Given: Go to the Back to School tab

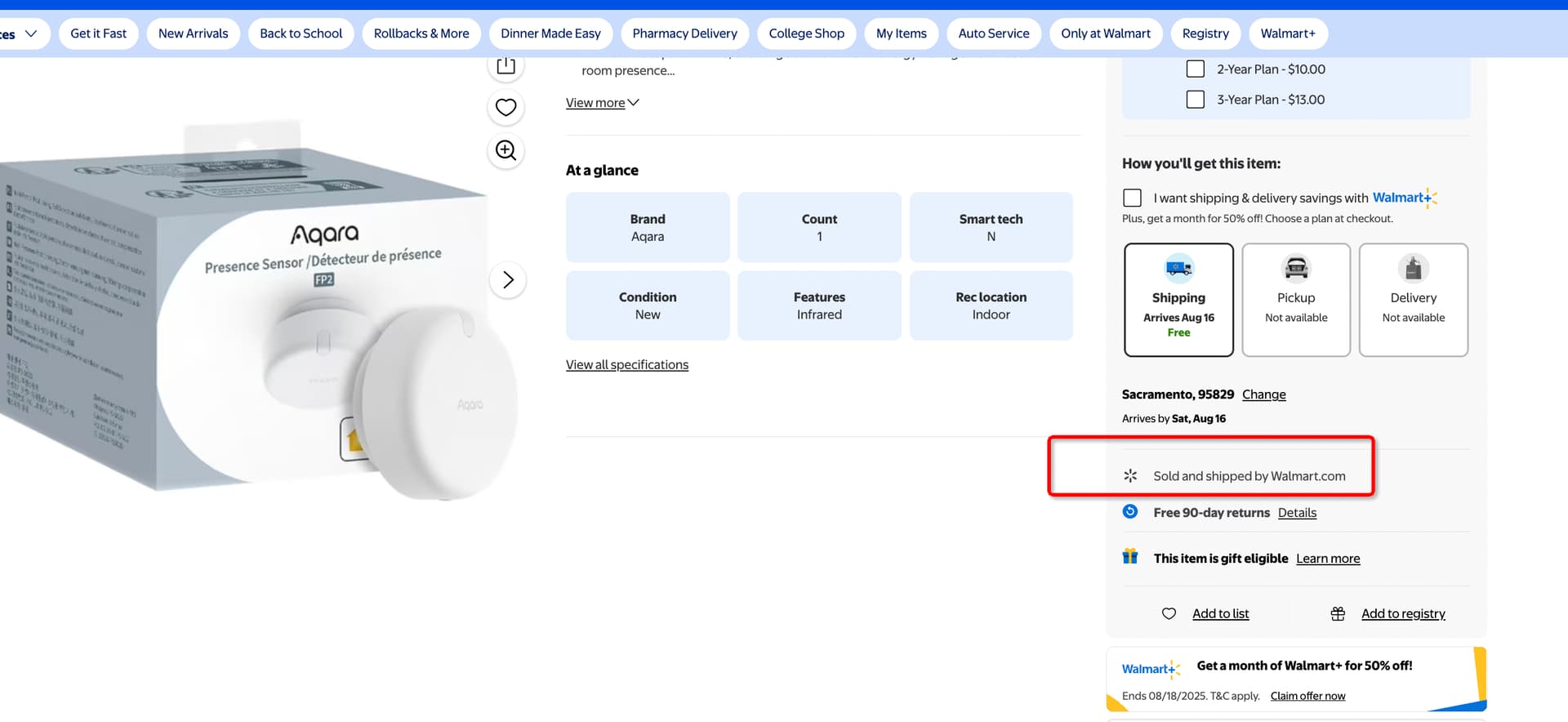Looking at the screenshot, I should 301,33.
